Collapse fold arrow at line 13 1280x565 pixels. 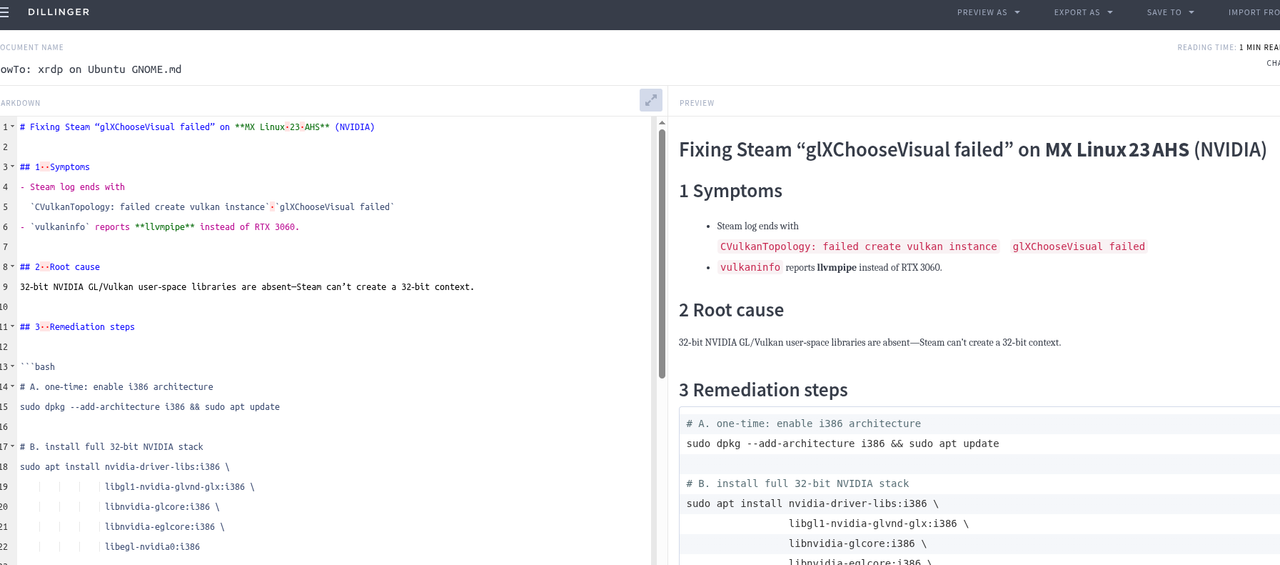coord(13,367)
